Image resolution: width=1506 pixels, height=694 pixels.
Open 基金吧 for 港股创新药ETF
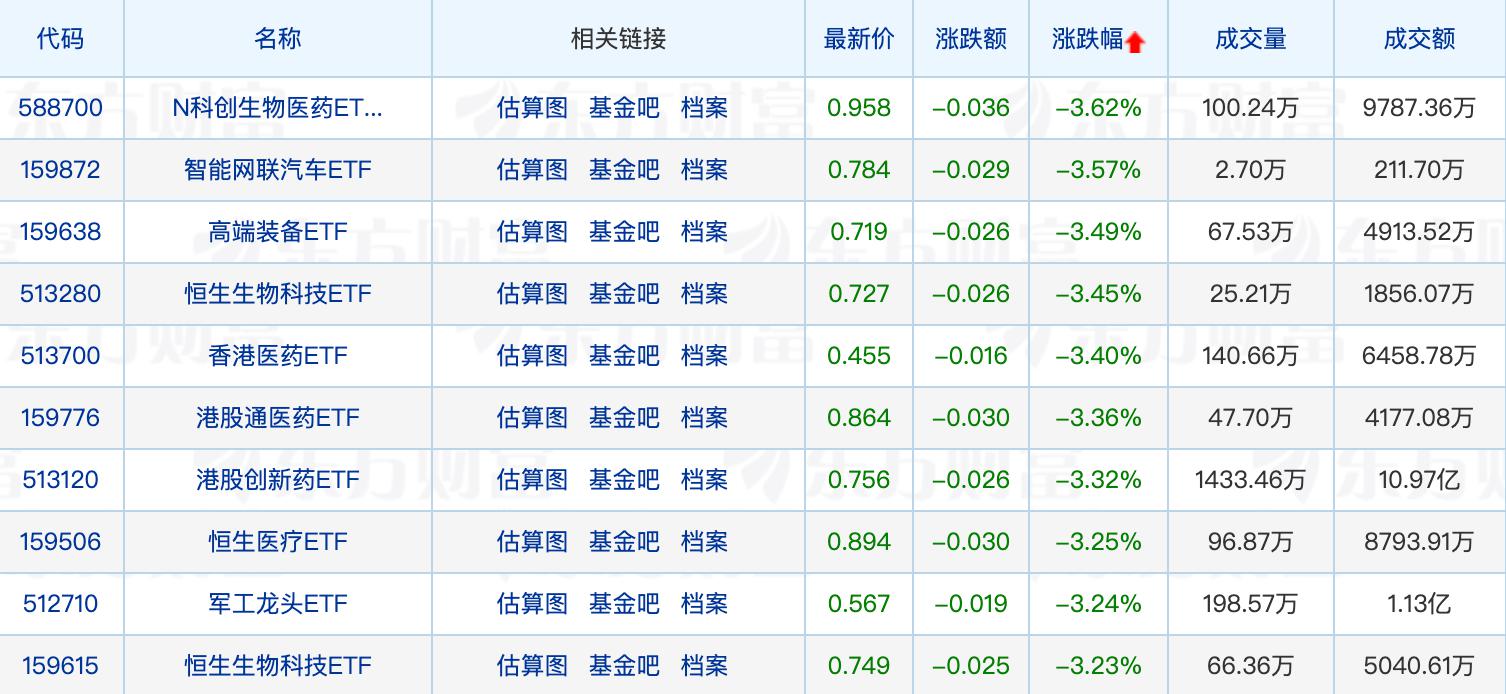pyautogui.click(x=624, y=480)
